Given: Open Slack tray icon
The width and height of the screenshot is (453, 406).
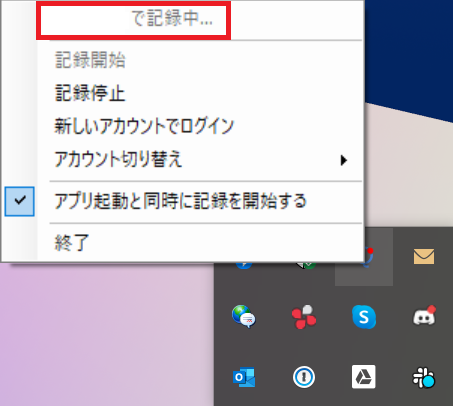Looking at the screenshot, I should 424,377.
